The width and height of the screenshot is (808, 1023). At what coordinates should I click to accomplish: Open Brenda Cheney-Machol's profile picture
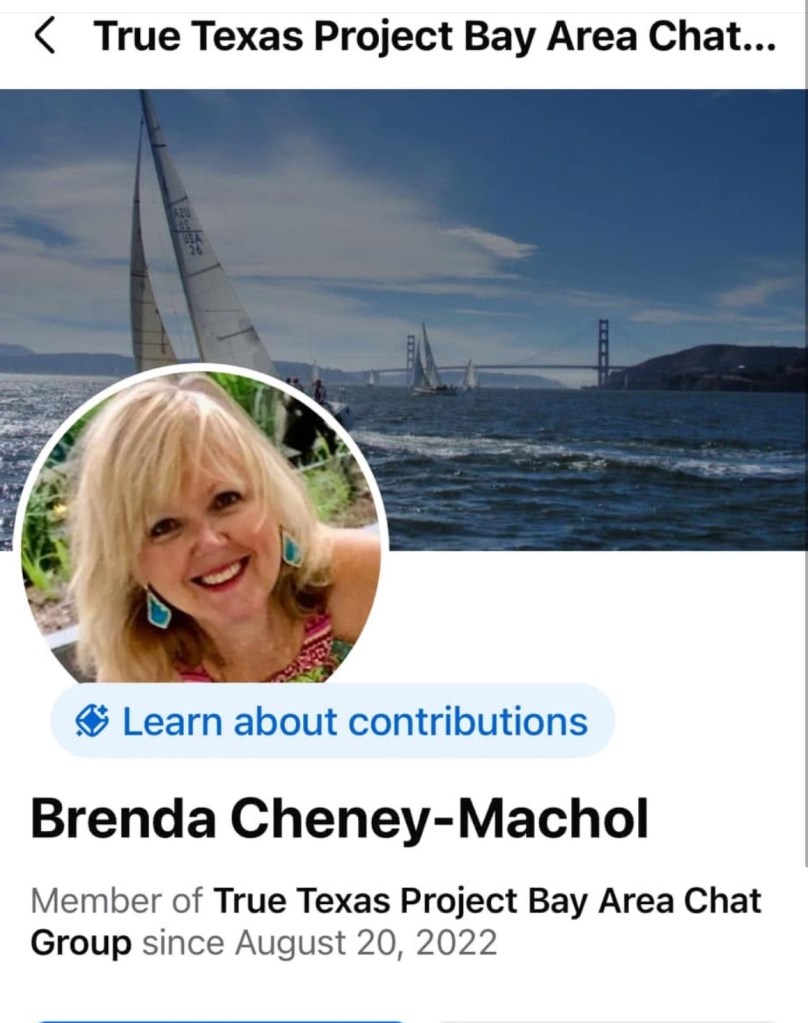pyautogui.click(x=200, y=525)
